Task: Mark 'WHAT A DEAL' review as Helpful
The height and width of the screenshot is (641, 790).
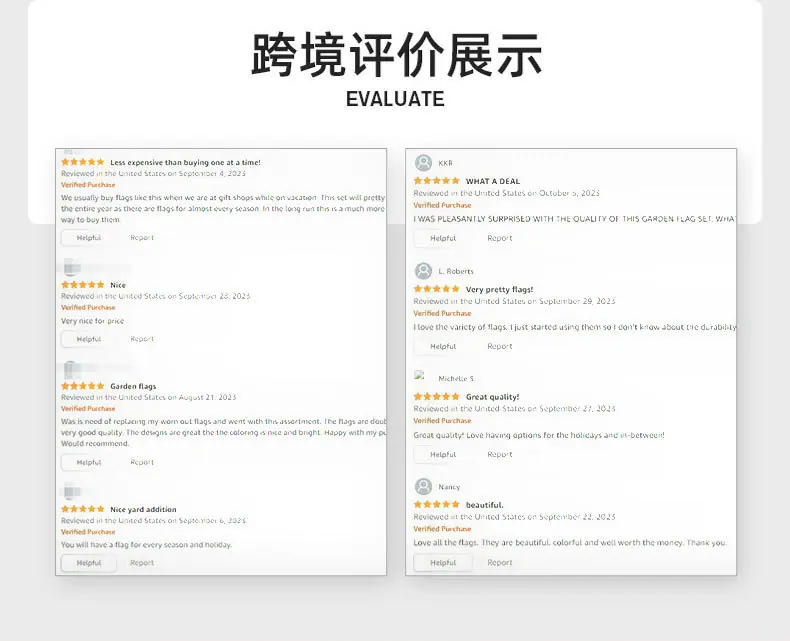Action: click(443, 238)
